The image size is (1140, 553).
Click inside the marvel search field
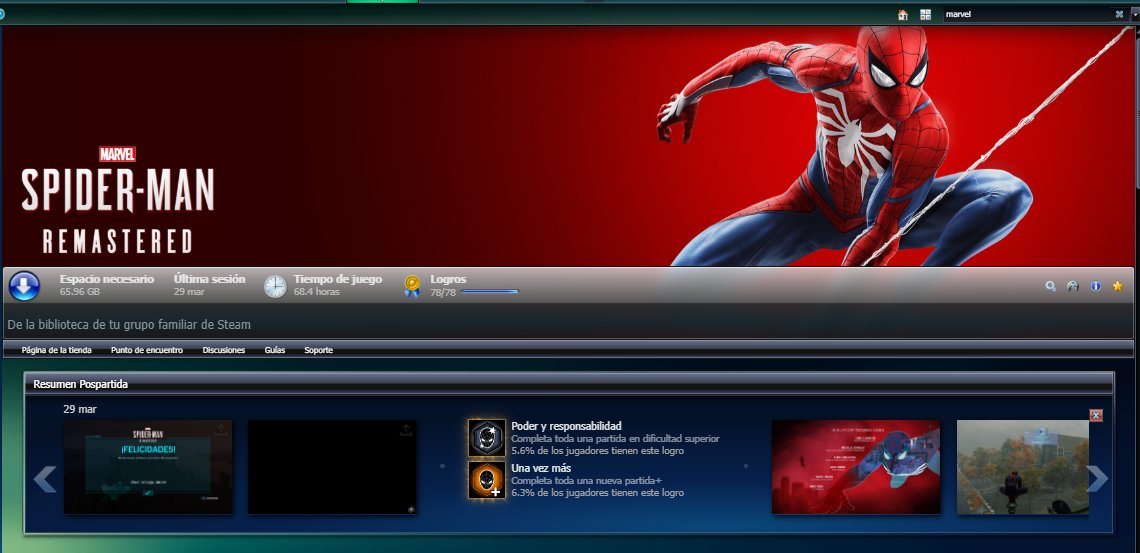[x=1027, y=14]
